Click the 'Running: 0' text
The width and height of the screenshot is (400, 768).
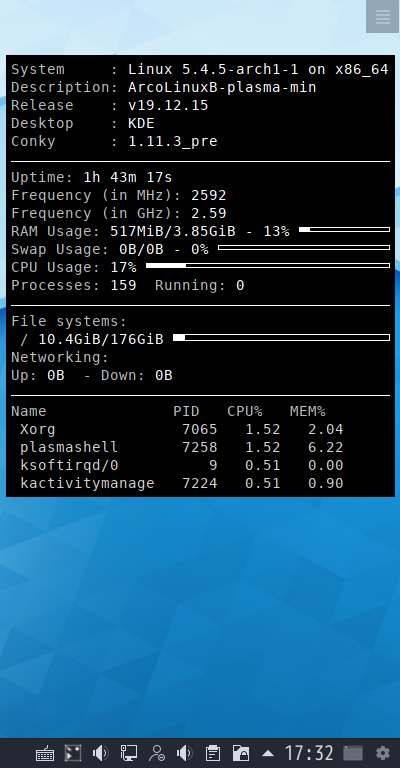[199, 285]
